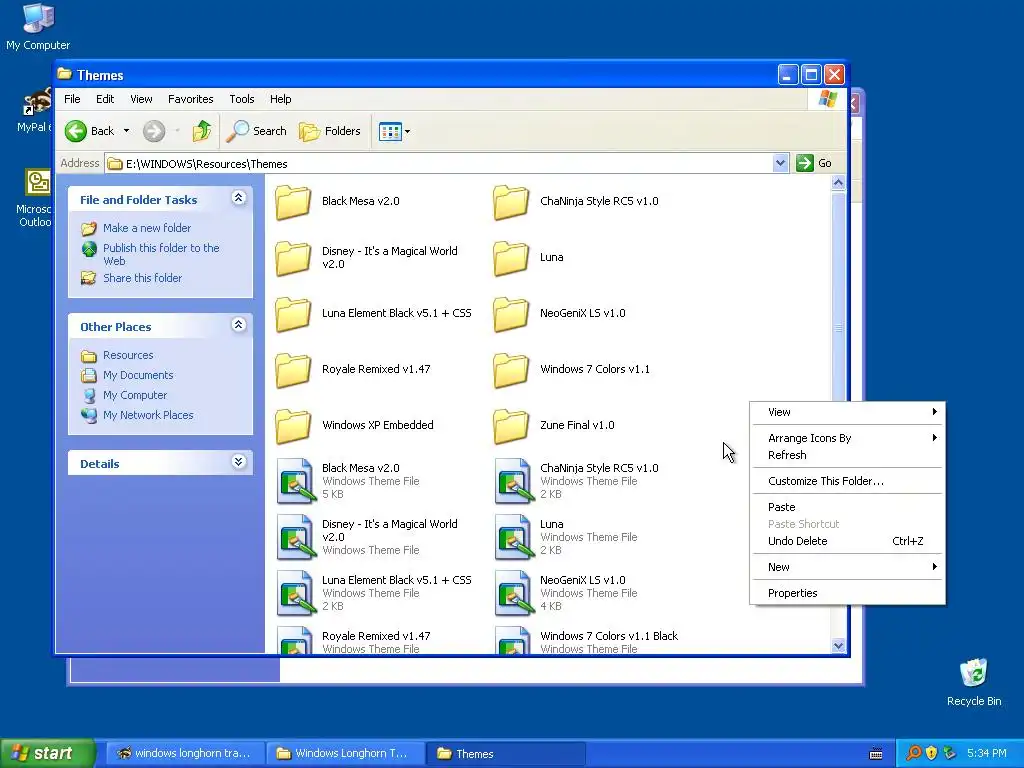Open the Disney - It's a Magical World folder
This screenshot has width=1024, height=768.
293,258
